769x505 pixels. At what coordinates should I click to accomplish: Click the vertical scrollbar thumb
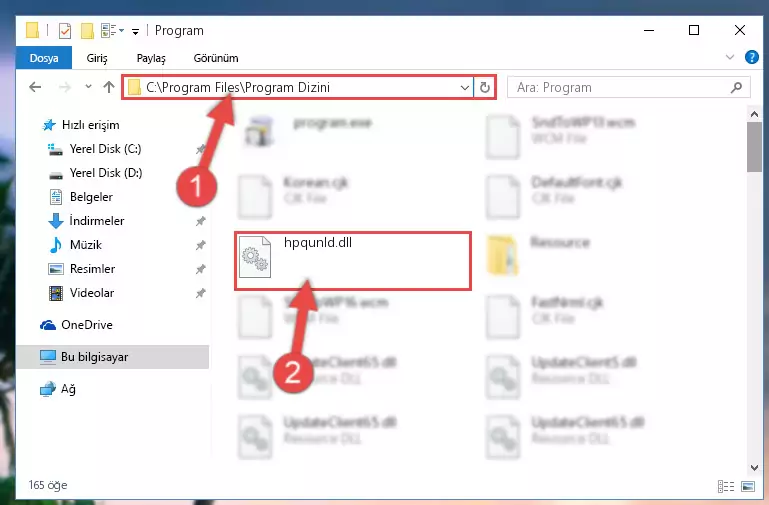[754, 147]
